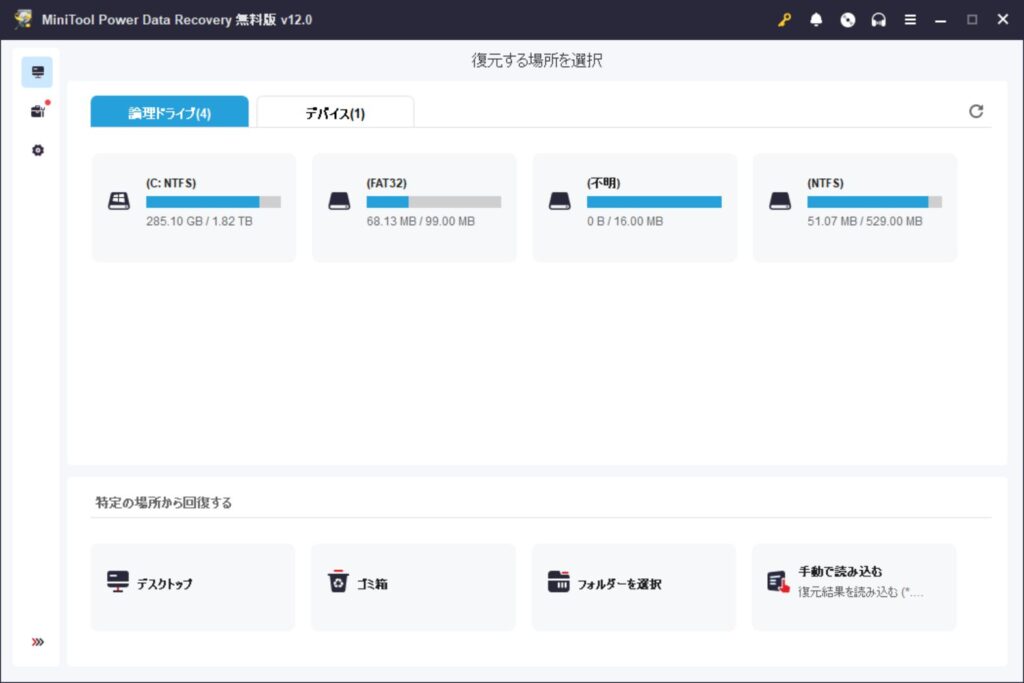Viewport: 1024px width, 683px height.
Task: Switch to デバイス(1) tab
Action: coord(335,112)
